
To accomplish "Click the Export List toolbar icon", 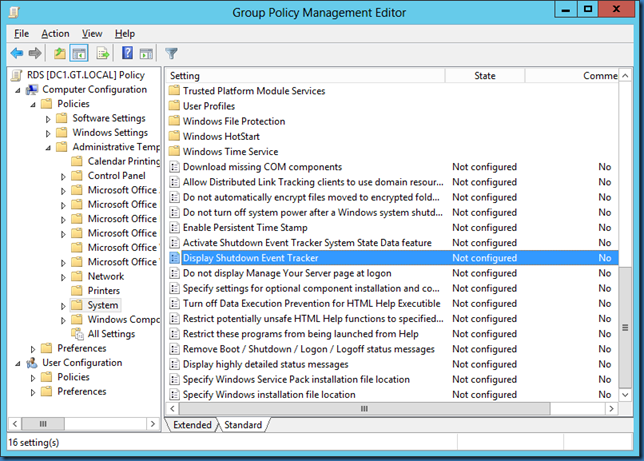I will pyautogui.click(x=103, y=53).
